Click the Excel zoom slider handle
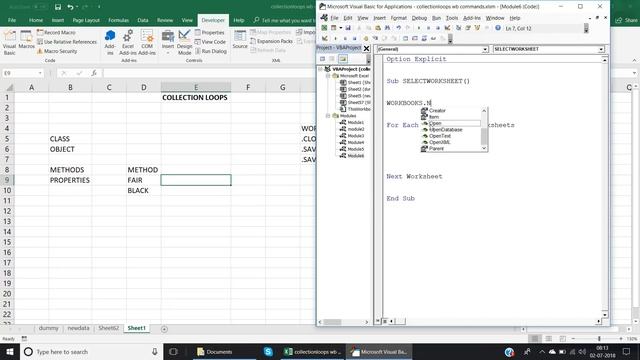The width and height of the screenshot is (640, 360). [x=599, y=339]
